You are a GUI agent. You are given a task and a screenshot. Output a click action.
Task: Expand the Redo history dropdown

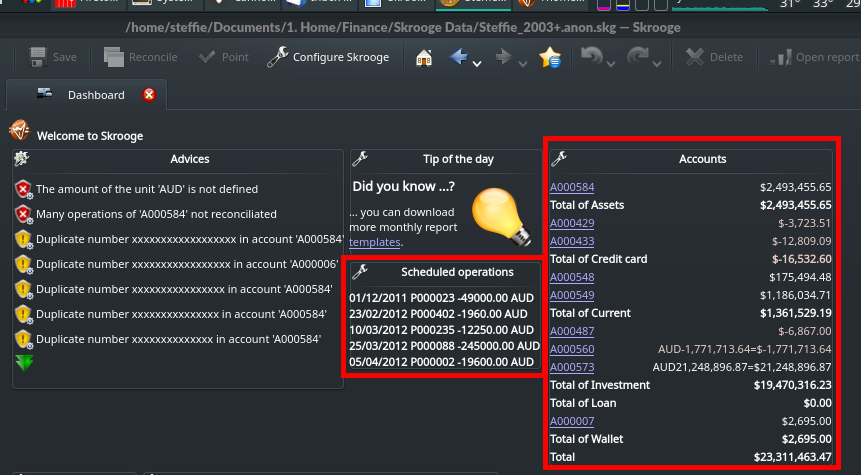point(657,64)
